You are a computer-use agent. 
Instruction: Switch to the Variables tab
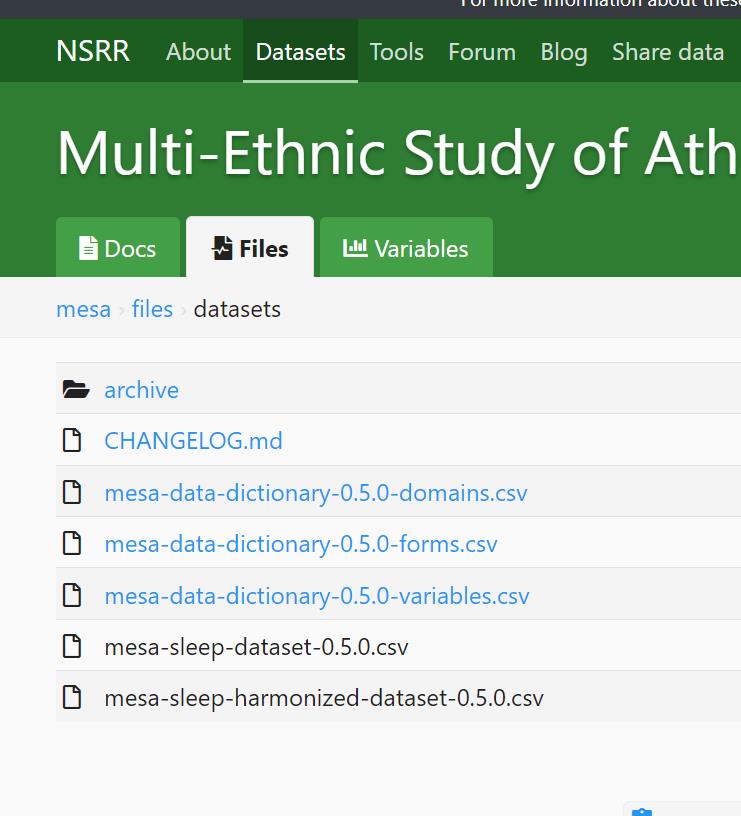tap(406, 248)
